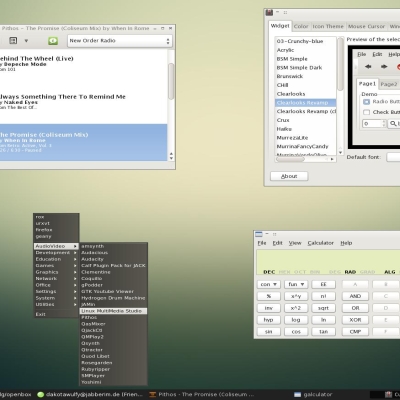Image resolution: width=400 pixels, height=400 pixels.
Task: Expand the Graphics menu category
Action: (56, 272)
